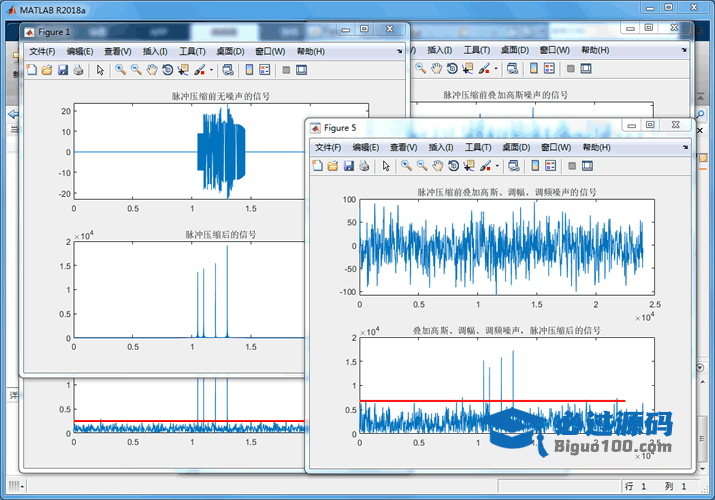Select Brush data tool in Figure 5
The width and height of the screenshot is (715, 500).
[x=485, y=166]
